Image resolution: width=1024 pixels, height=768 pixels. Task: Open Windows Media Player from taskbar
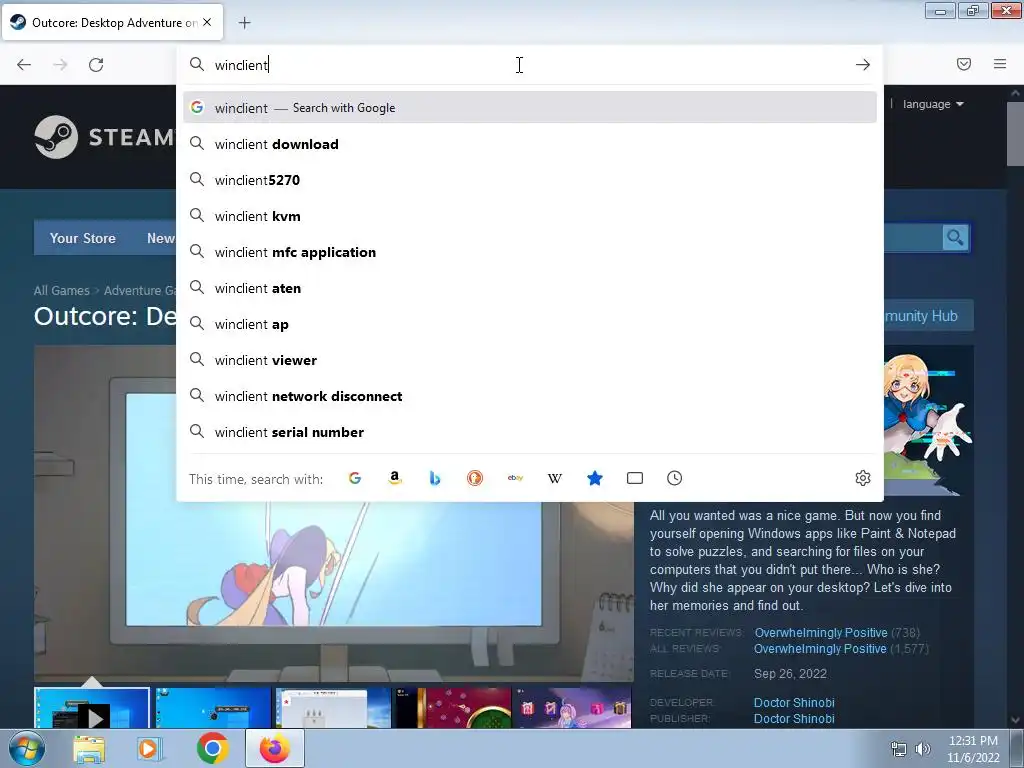(150, 749)
